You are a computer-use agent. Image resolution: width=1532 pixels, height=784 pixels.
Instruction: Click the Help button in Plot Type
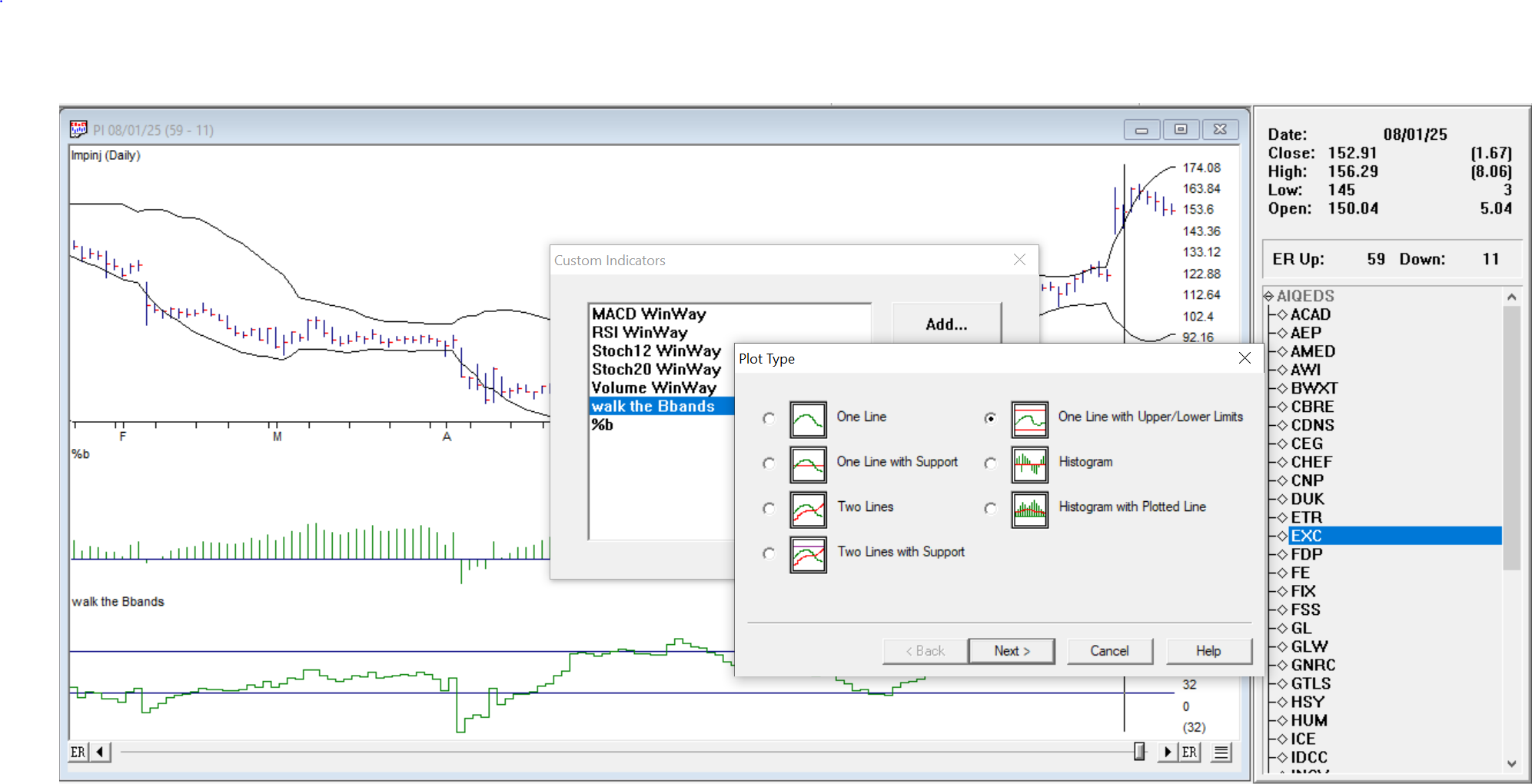point(1208,651)
